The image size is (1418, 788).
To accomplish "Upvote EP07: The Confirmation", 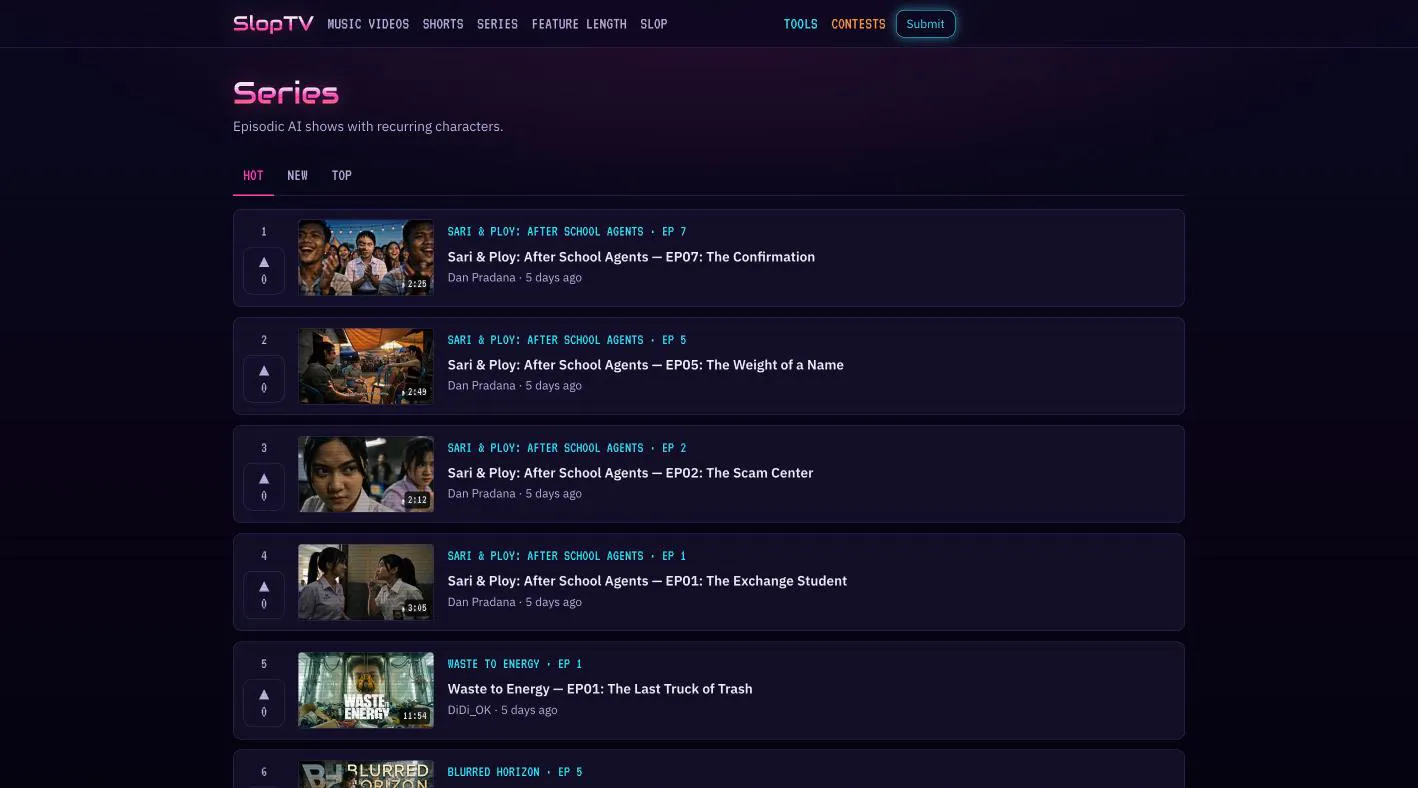I will coord(264,270).
